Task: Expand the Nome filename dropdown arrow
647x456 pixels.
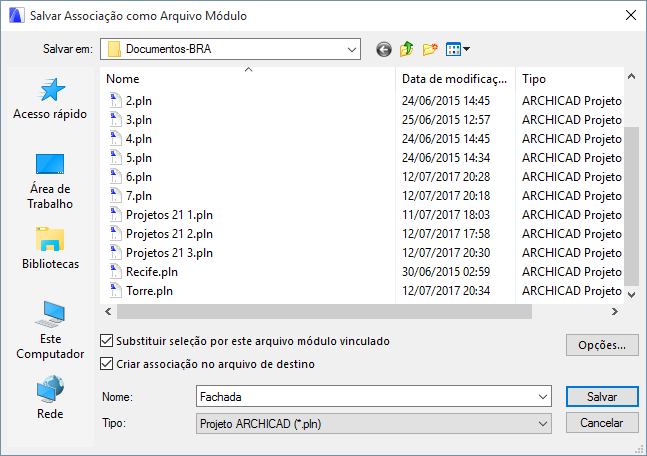Action: (x=543, y=397)
